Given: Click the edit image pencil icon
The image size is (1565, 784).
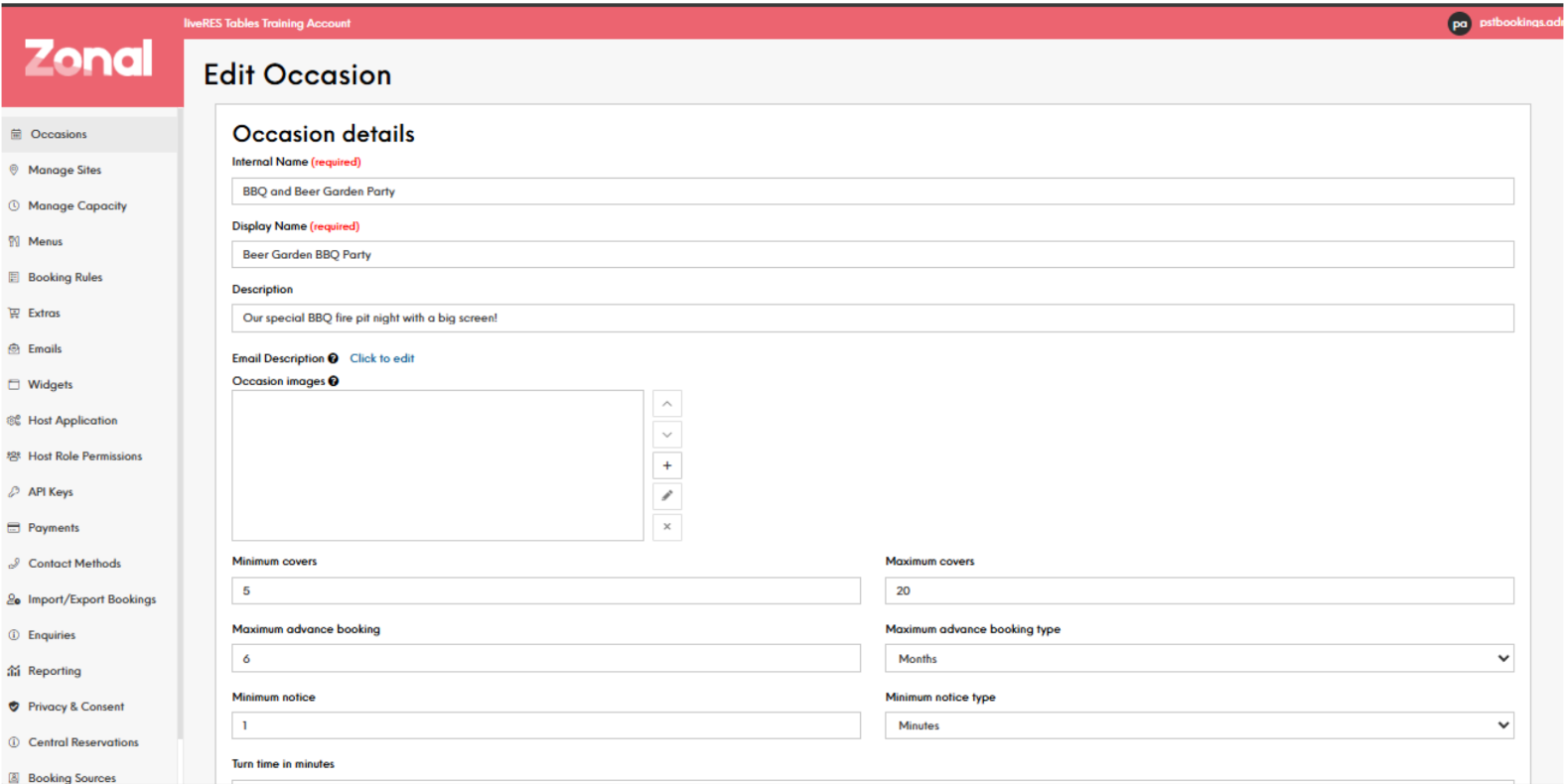Looking at the screenshot, I should point(666,496).
